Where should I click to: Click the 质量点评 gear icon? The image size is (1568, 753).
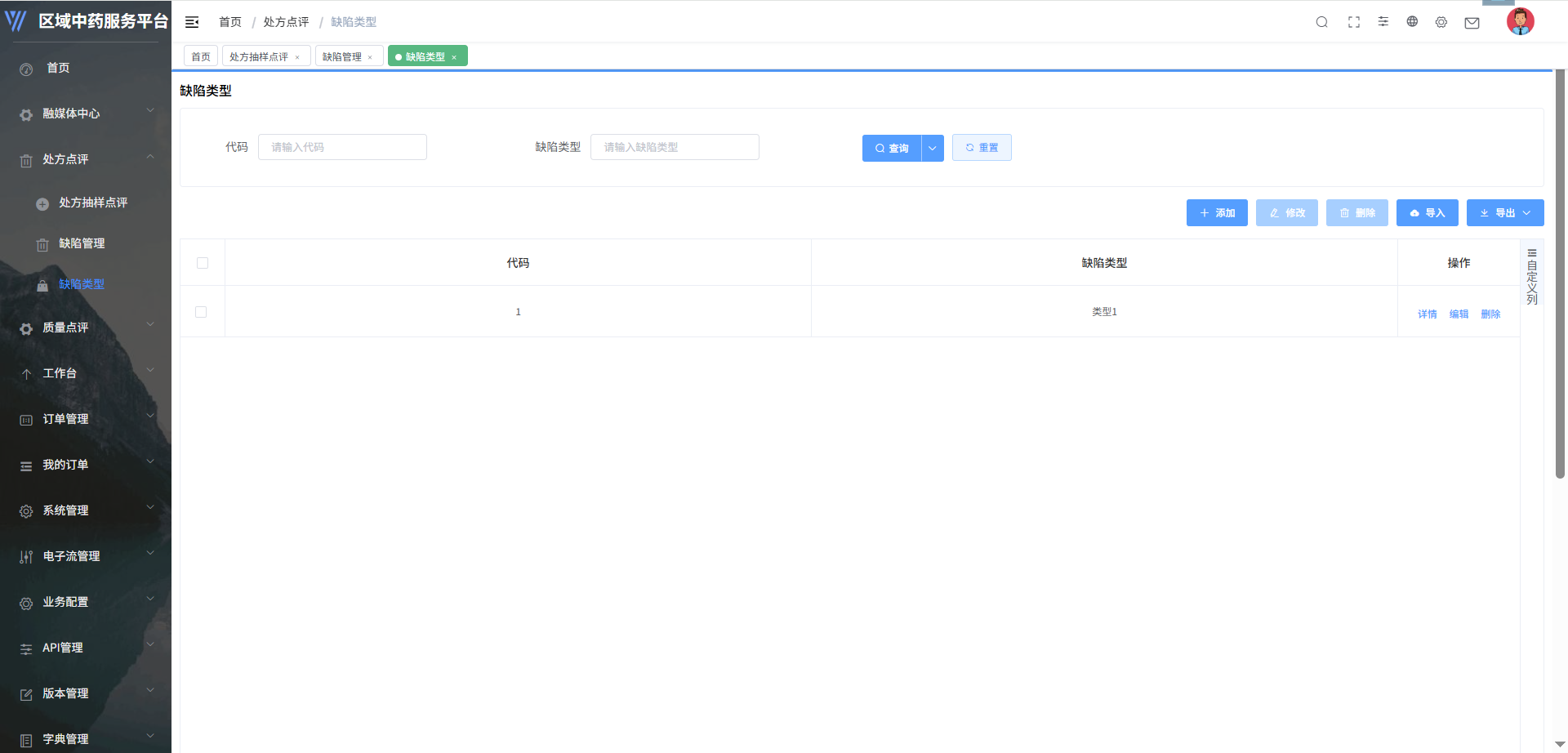26,329
